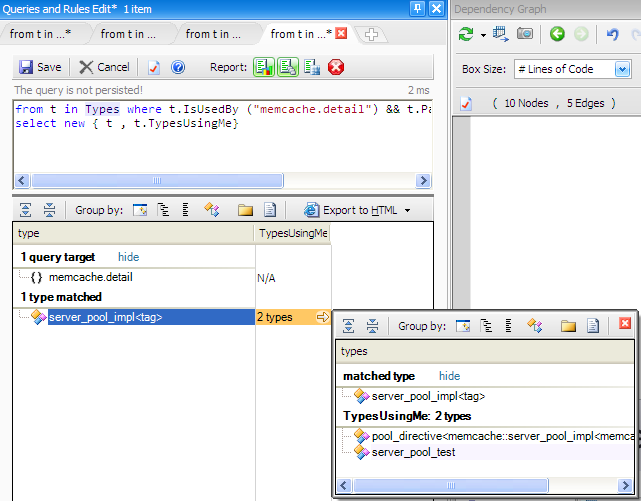This screenshot has width=641, height=501.
Task: Open query help question-mark icon
Action: click(x=178, y=67)
